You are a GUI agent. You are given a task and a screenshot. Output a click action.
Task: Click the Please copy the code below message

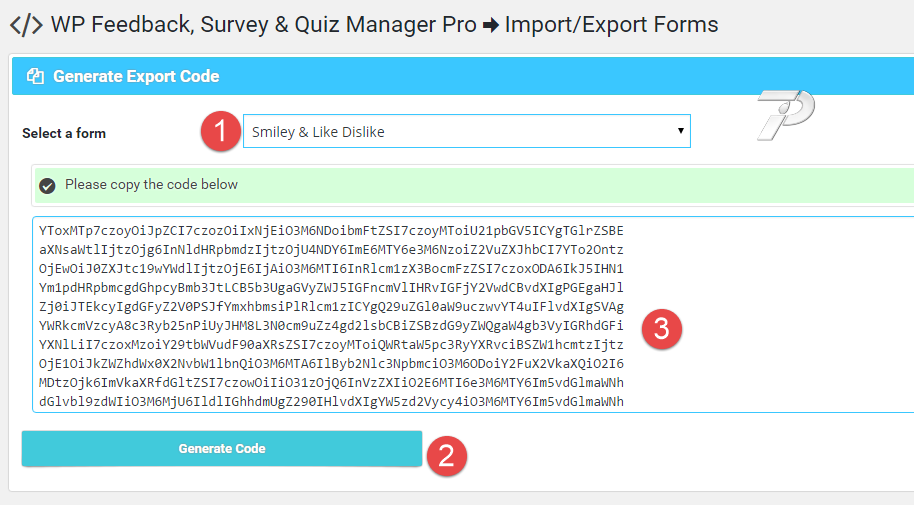(x=152, y=184)
